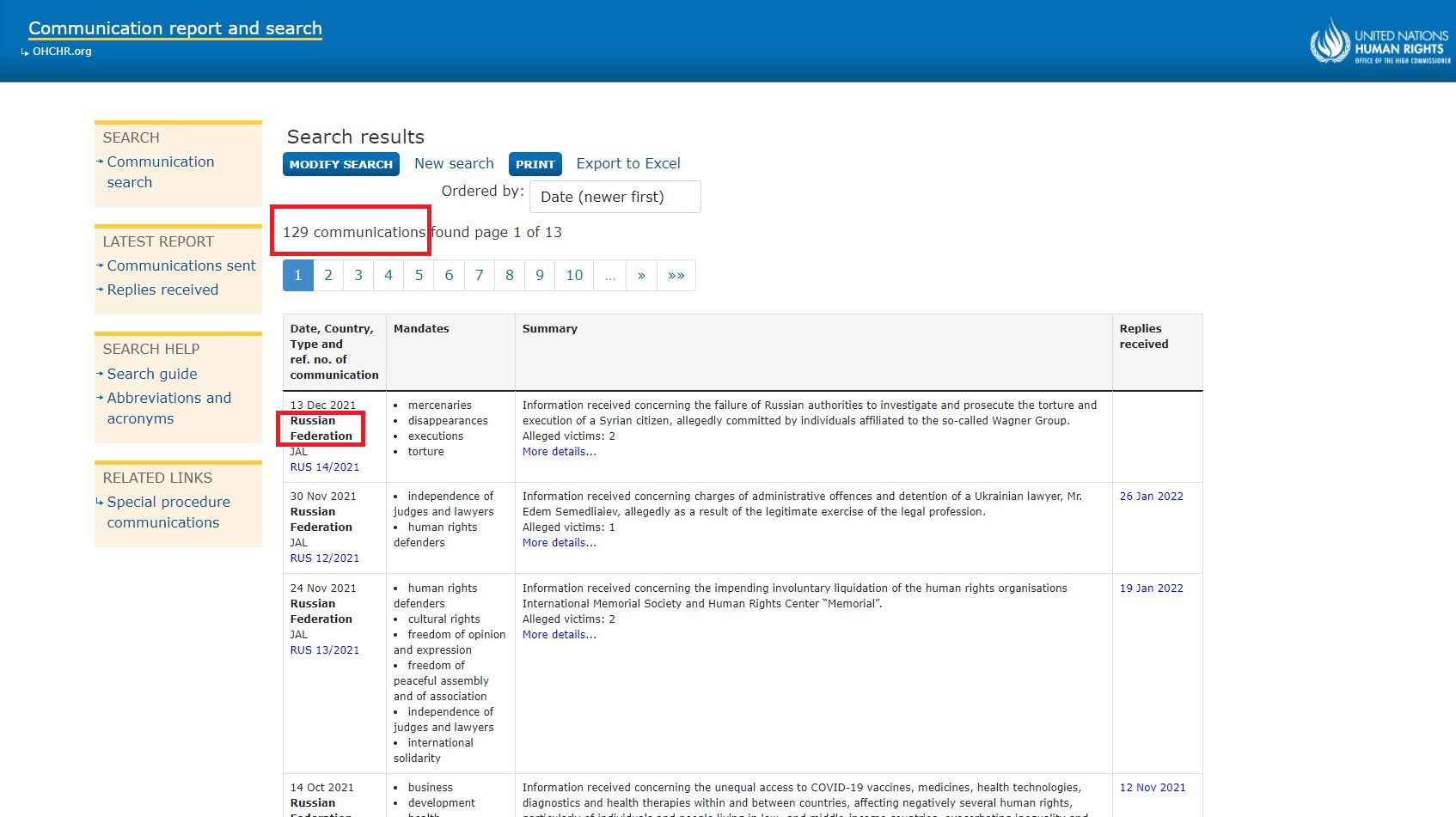Open the Search guide link
The image size is (1456, 817).
(151, 374)
